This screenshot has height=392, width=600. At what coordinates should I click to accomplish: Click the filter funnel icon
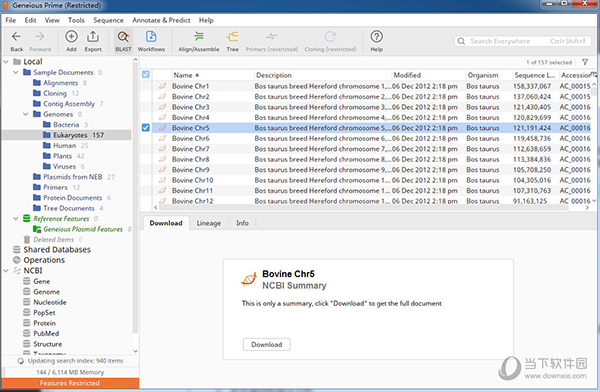[x=585, y=62]
